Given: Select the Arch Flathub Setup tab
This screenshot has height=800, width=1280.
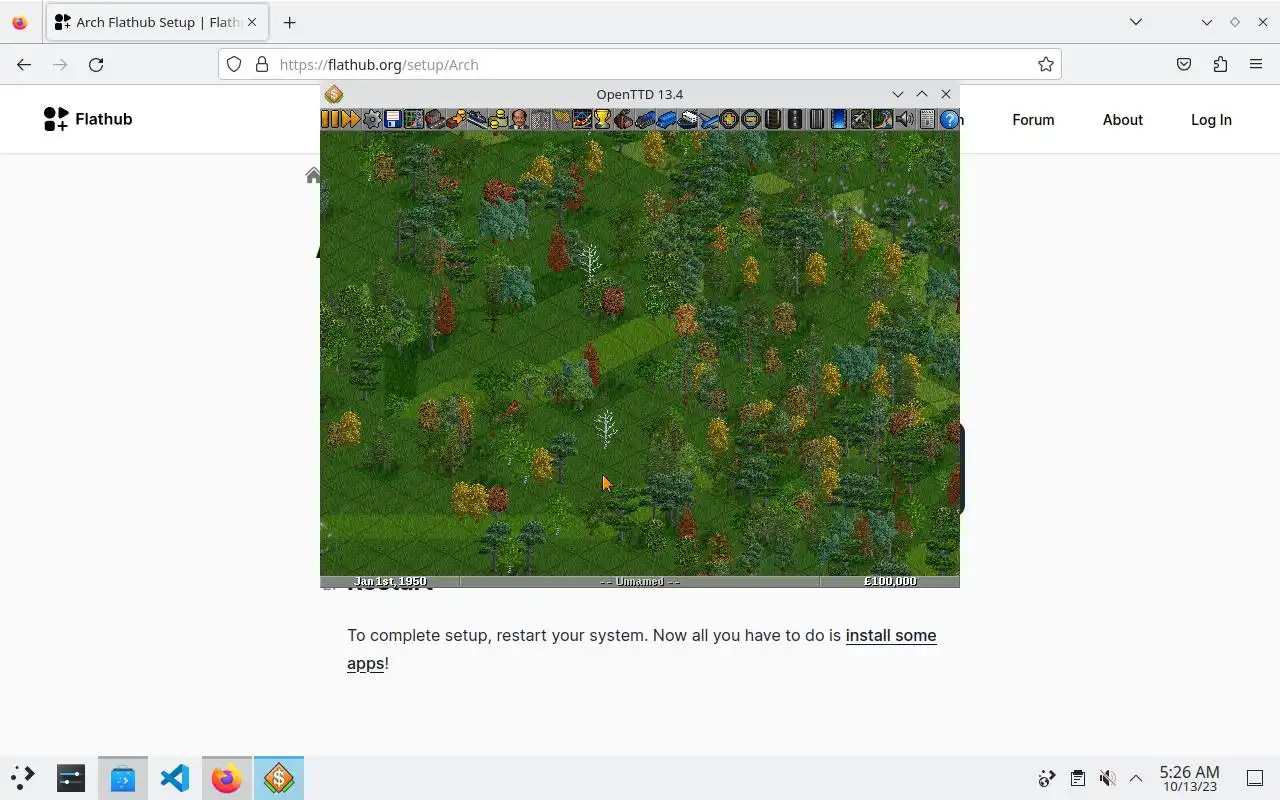Looking at the screenshot, I should (155, 22).
